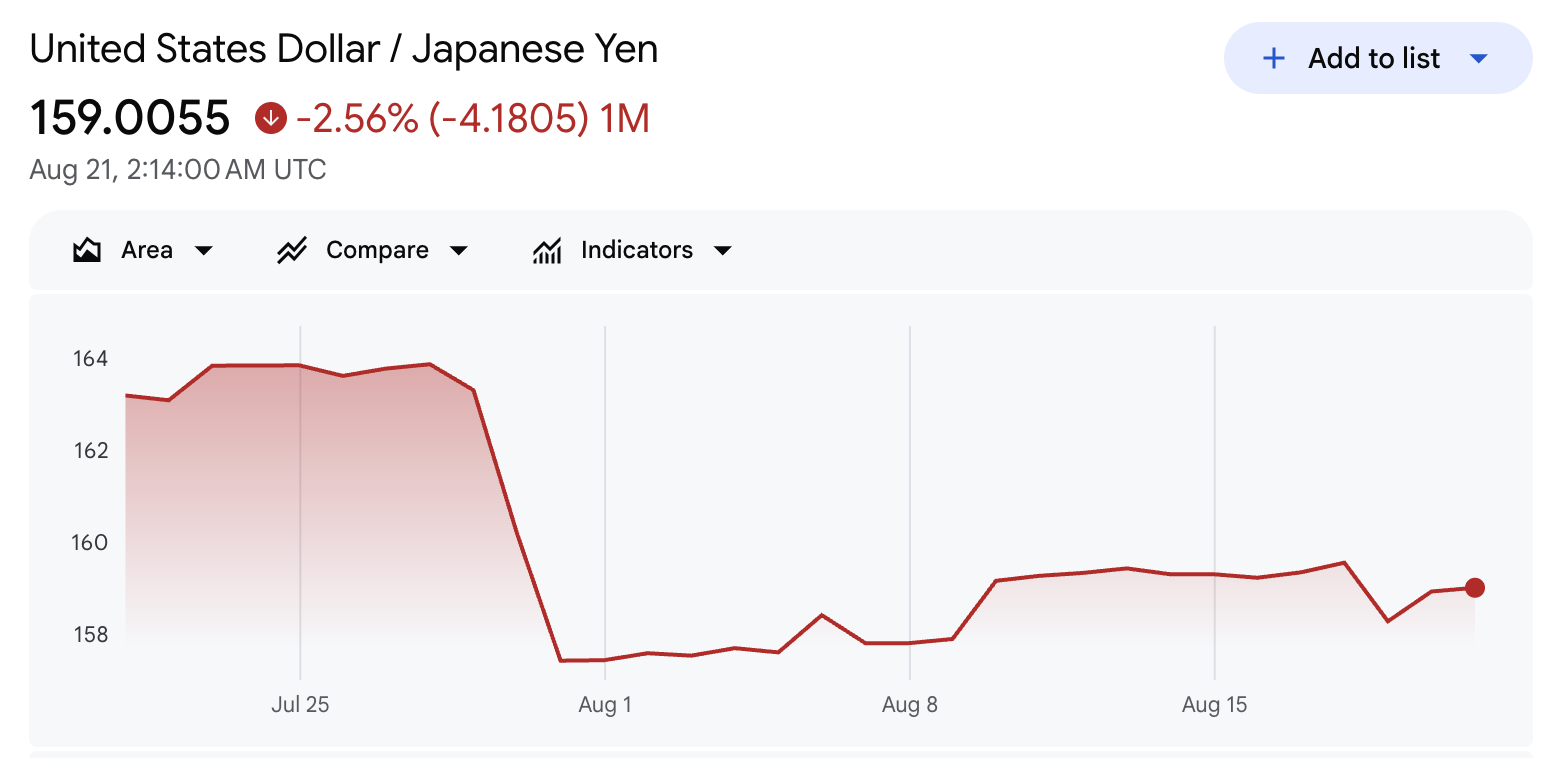
Task: Expand the Compare dropdown arrow
Action: (x=458, y=250)
